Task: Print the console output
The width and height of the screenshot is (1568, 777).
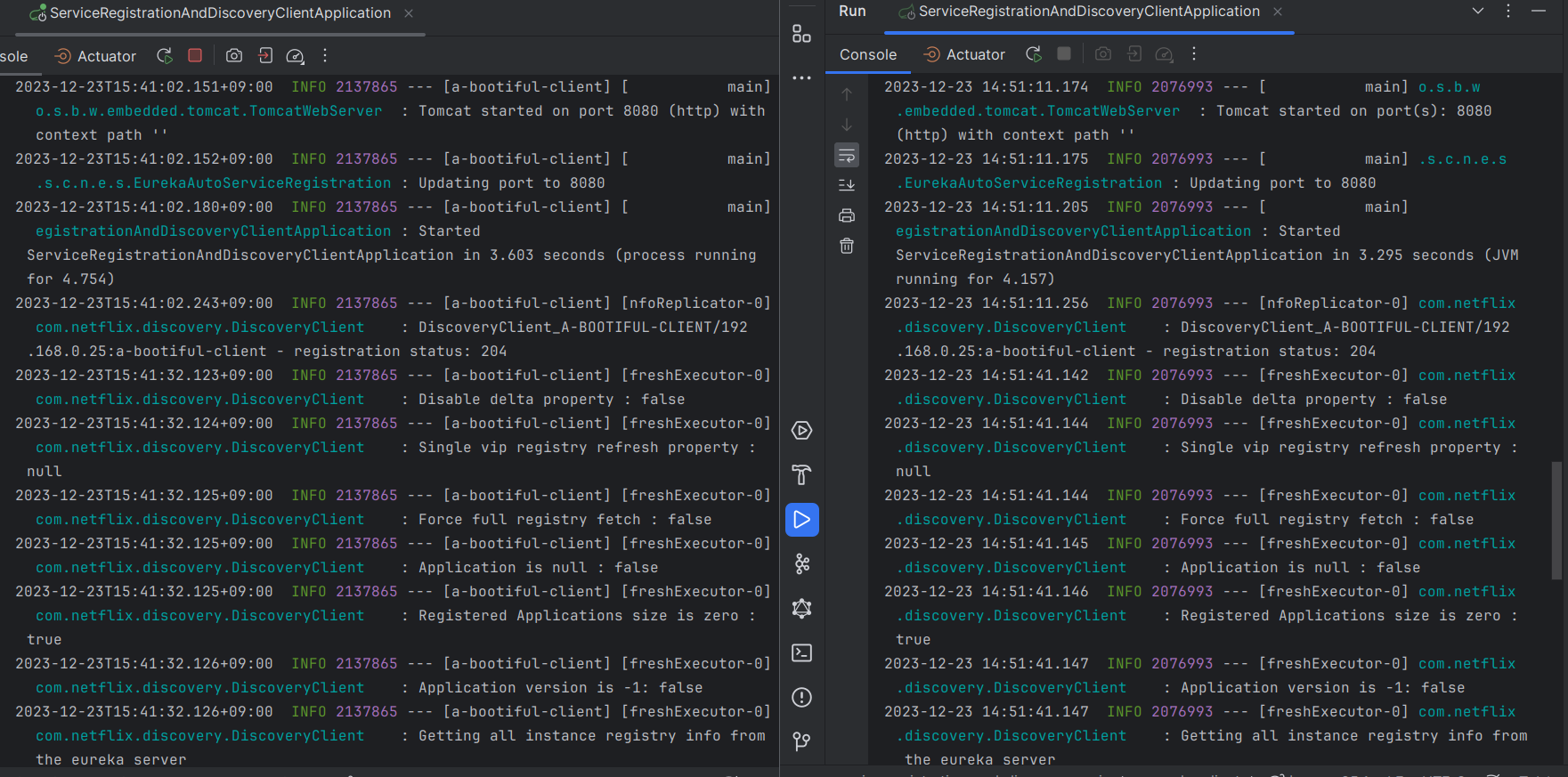Action: click(847, 215)
